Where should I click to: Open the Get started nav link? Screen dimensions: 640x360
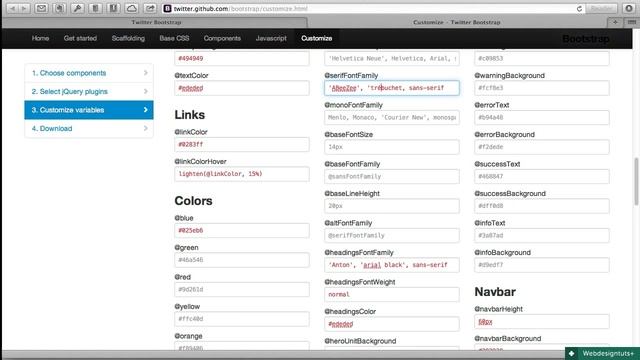point(80,38)
